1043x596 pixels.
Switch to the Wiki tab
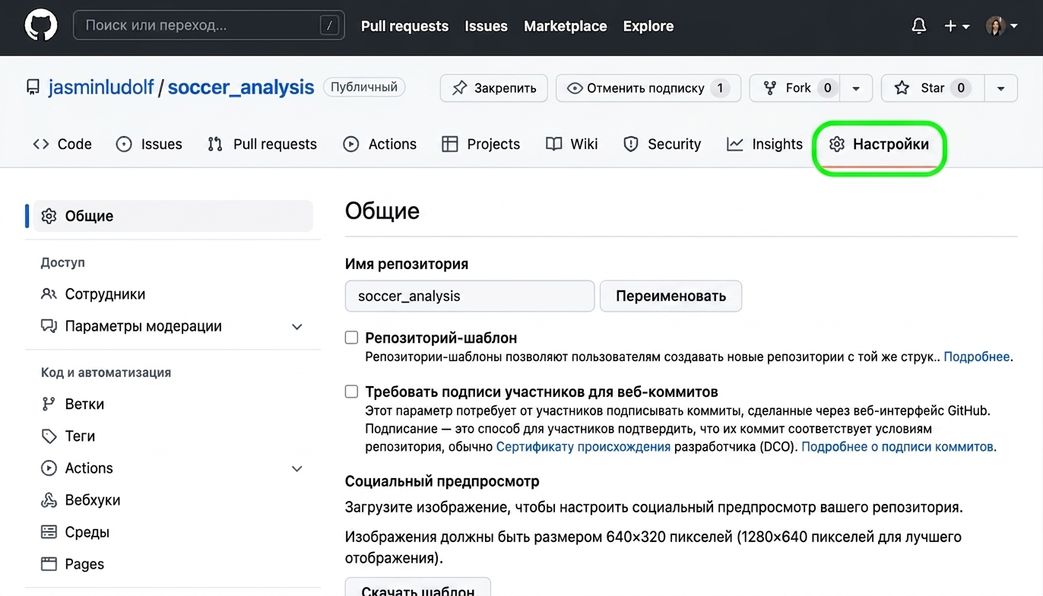point(572,144)
